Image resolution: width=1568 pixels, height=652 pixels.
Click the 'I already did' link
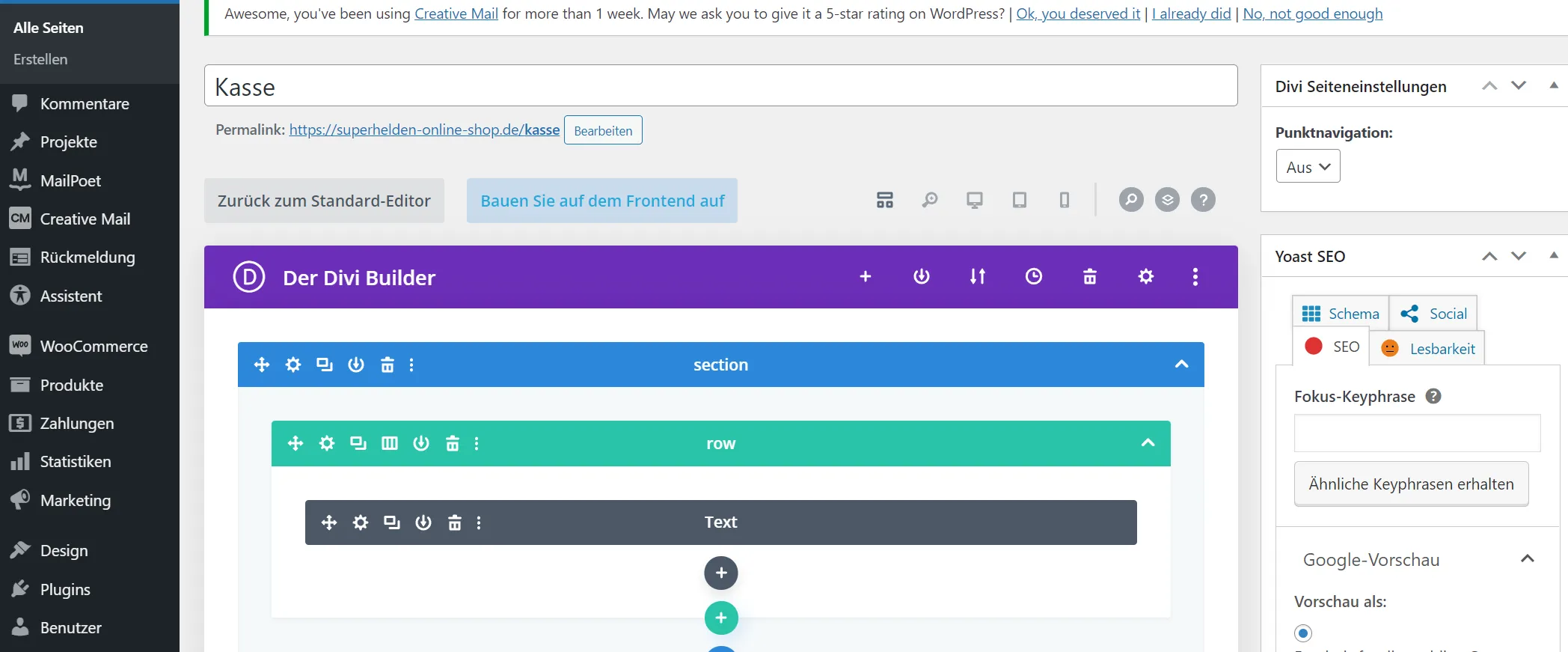pos(1191,13)
